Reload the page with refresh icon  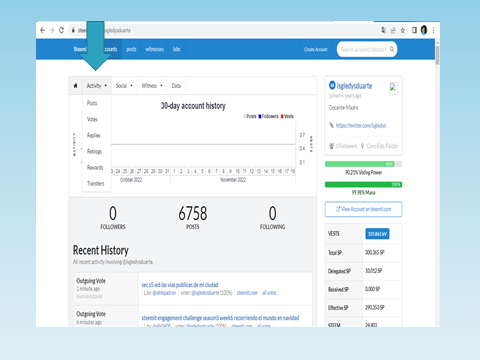click(61, 30)
